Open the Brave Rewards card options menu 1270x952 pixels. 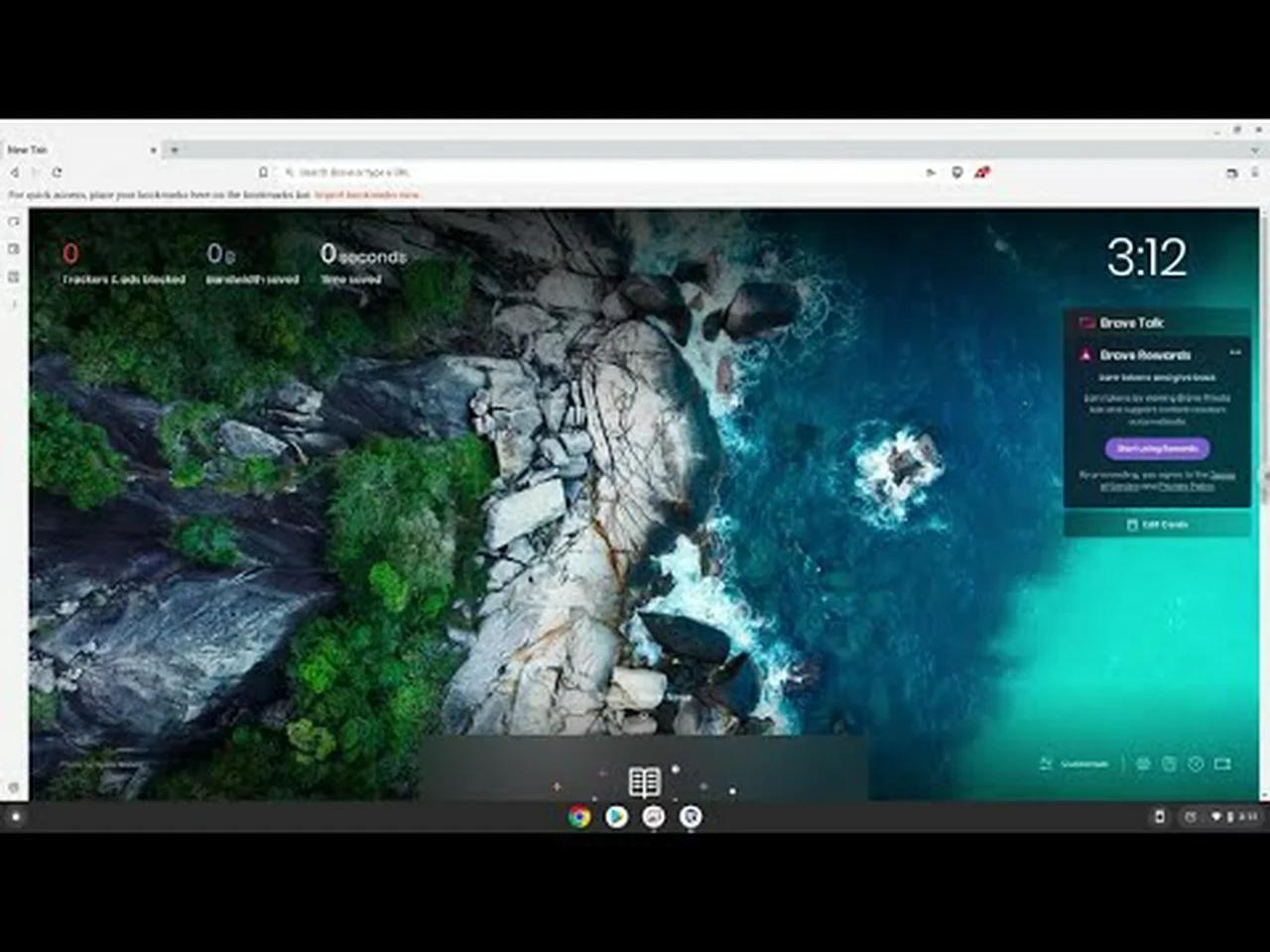[1235, 352]
